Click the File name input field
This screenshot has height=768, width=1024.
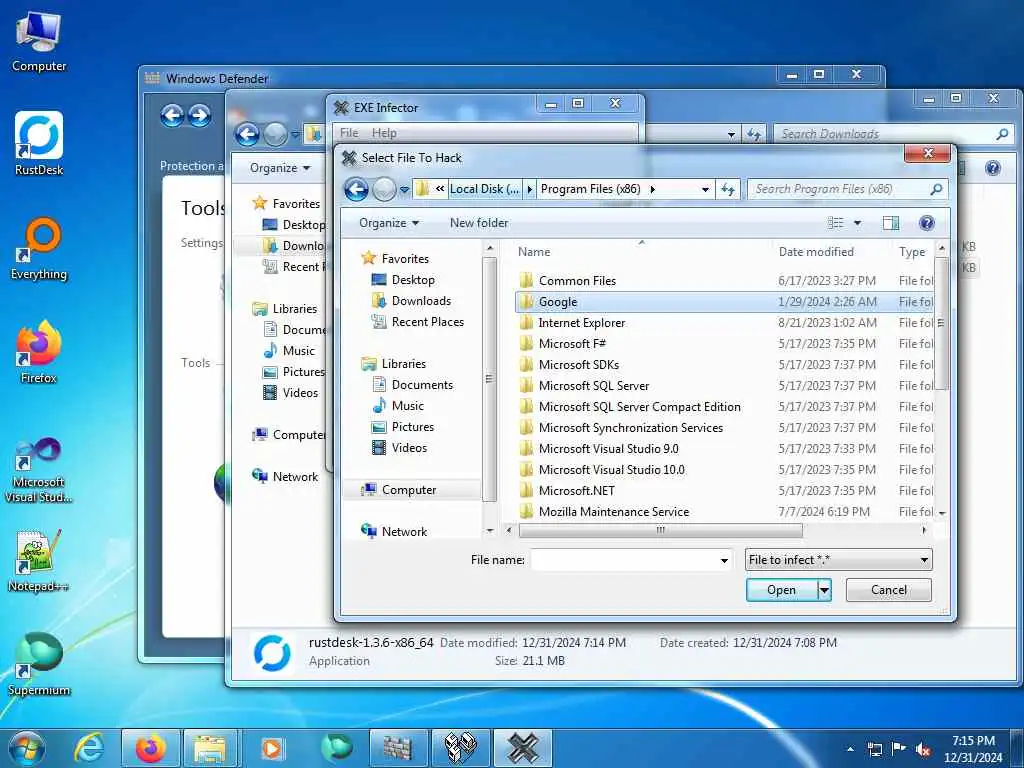[x=624, y=560]
